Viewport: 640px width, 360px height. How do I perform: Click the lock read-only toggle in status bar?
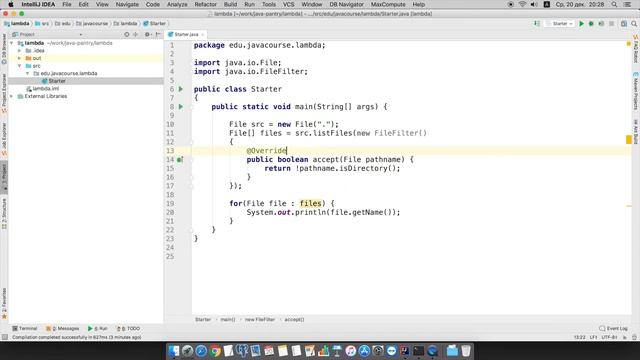pos(624,338)
